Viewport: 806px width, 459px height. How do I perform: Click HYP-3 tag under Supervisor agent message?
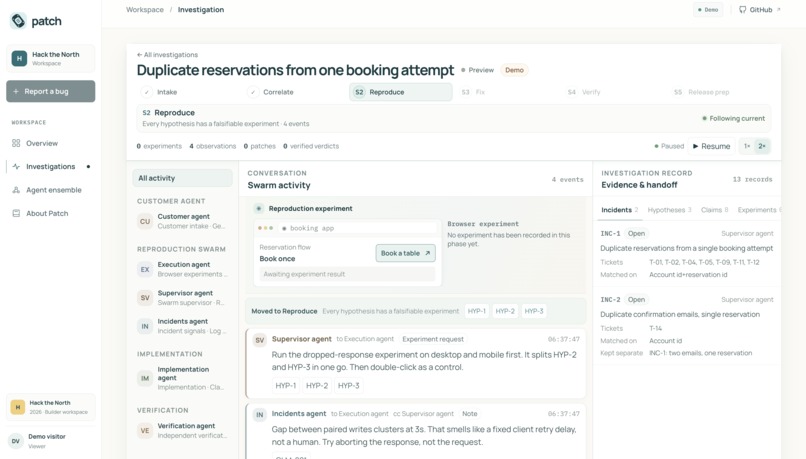[x=349, y=385]
